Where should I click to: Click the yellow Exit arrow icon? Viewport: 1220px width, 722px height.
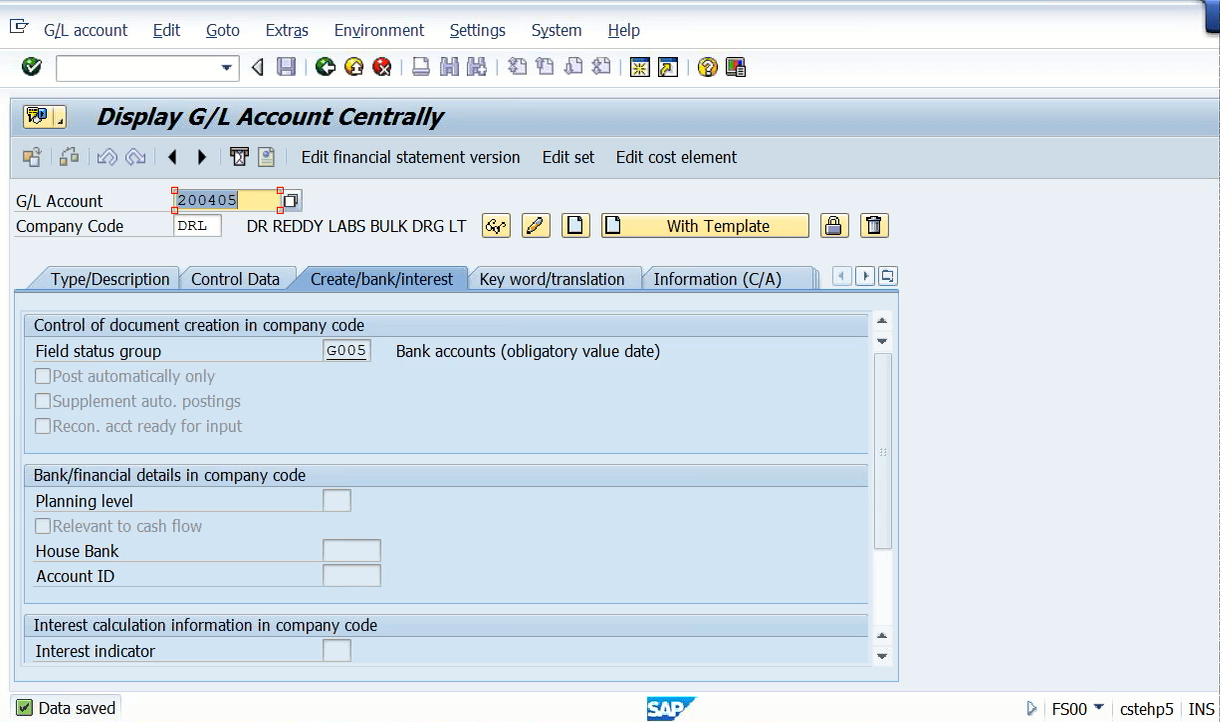(353, 67)
